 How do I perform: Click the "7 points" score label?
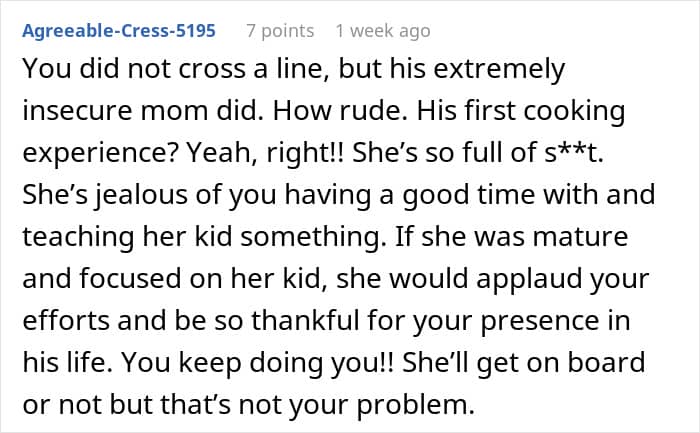coord(280,31)
